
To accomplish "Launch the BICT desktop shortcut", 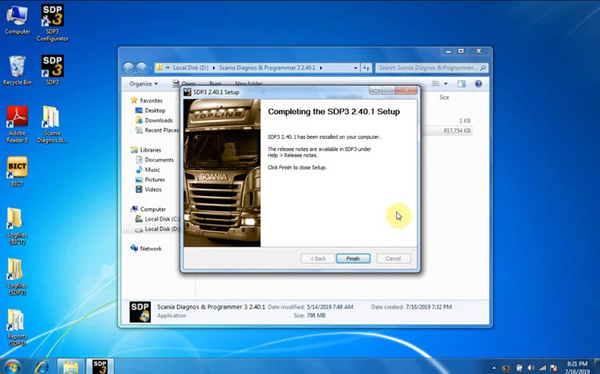I will (17, 171).
